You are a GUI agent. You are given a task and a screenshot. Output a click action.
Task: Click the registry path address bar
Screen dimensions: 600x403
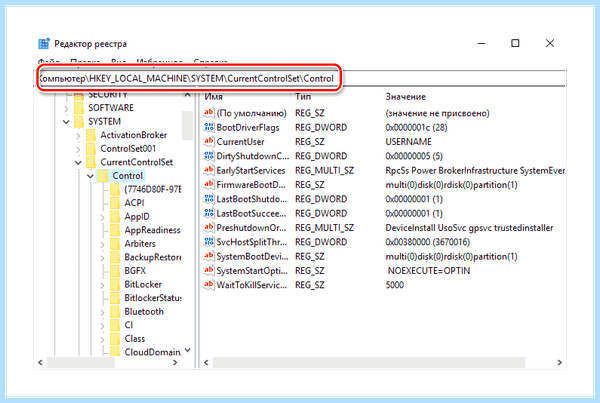tap(302, 78)
